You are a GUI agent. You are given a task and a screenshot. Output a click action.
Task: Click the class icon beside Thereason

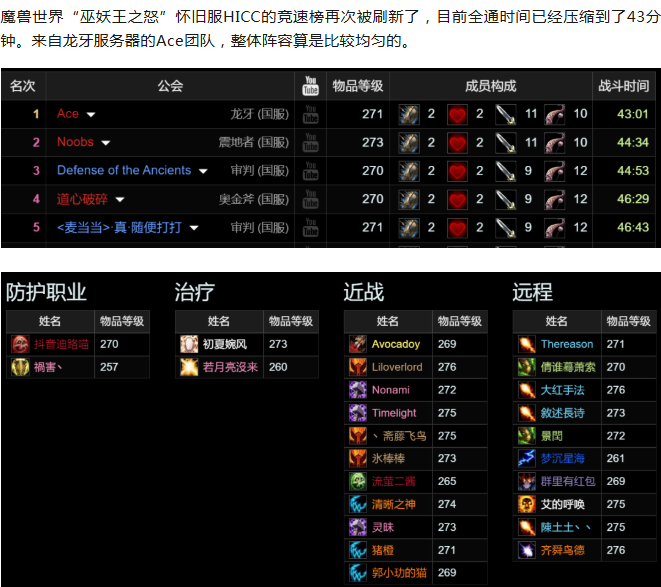pyautogui.click(x=526, y=344)
